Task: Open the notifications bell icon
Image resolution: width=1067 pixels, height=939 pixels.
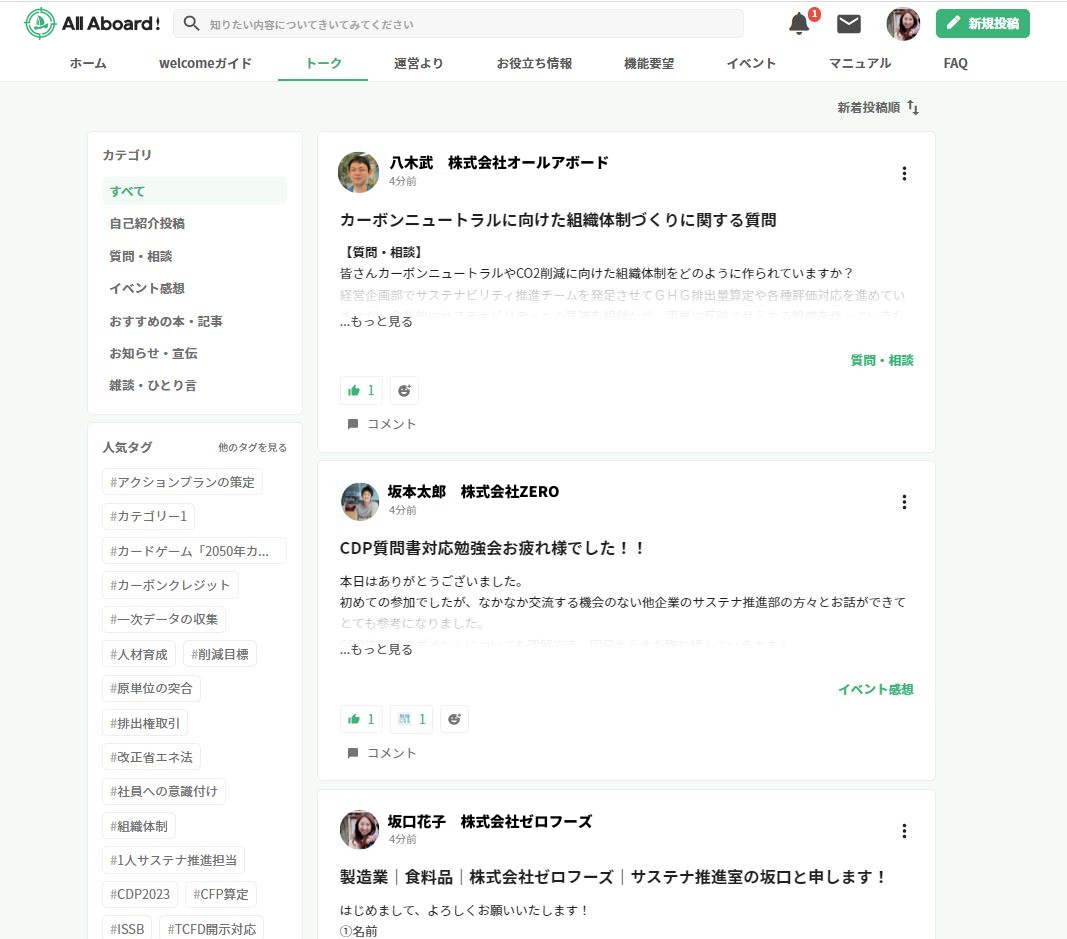Action: pyautogui.click(x=797, y=24)
